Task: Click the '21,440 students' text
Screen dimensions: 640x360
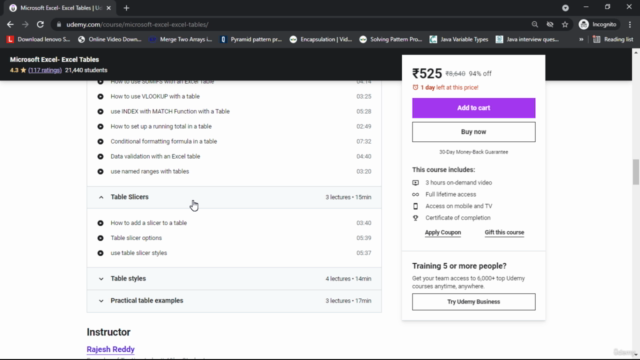Action: point(86,70)
